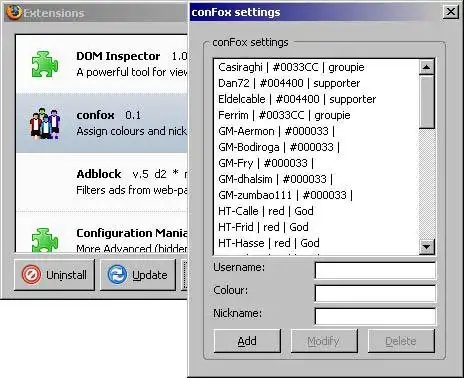Close the conFox settings dialog

[450, 12]
